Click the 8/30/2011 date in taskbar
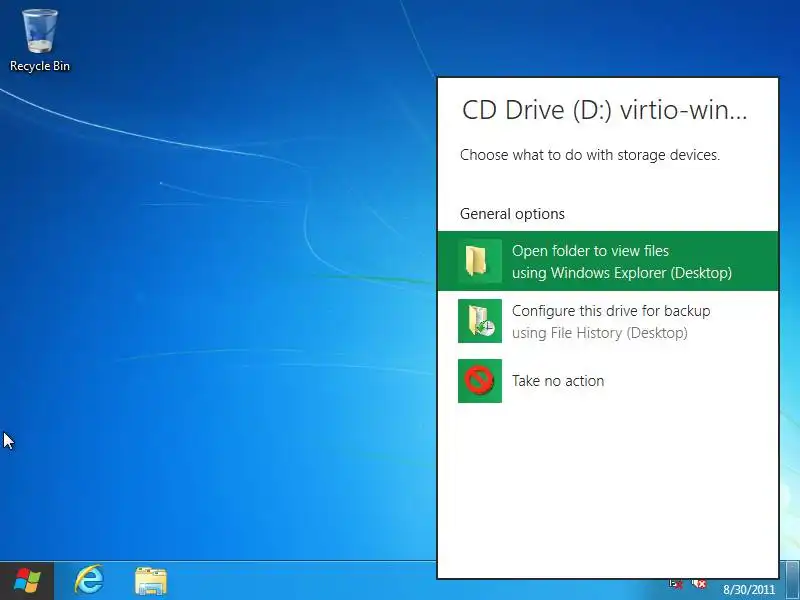The height and width of the screenshot is (600, 800). [x=748, y=589]
